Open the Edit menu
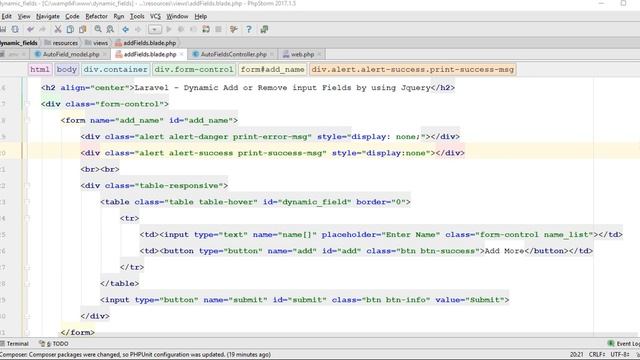 [6, 16]
